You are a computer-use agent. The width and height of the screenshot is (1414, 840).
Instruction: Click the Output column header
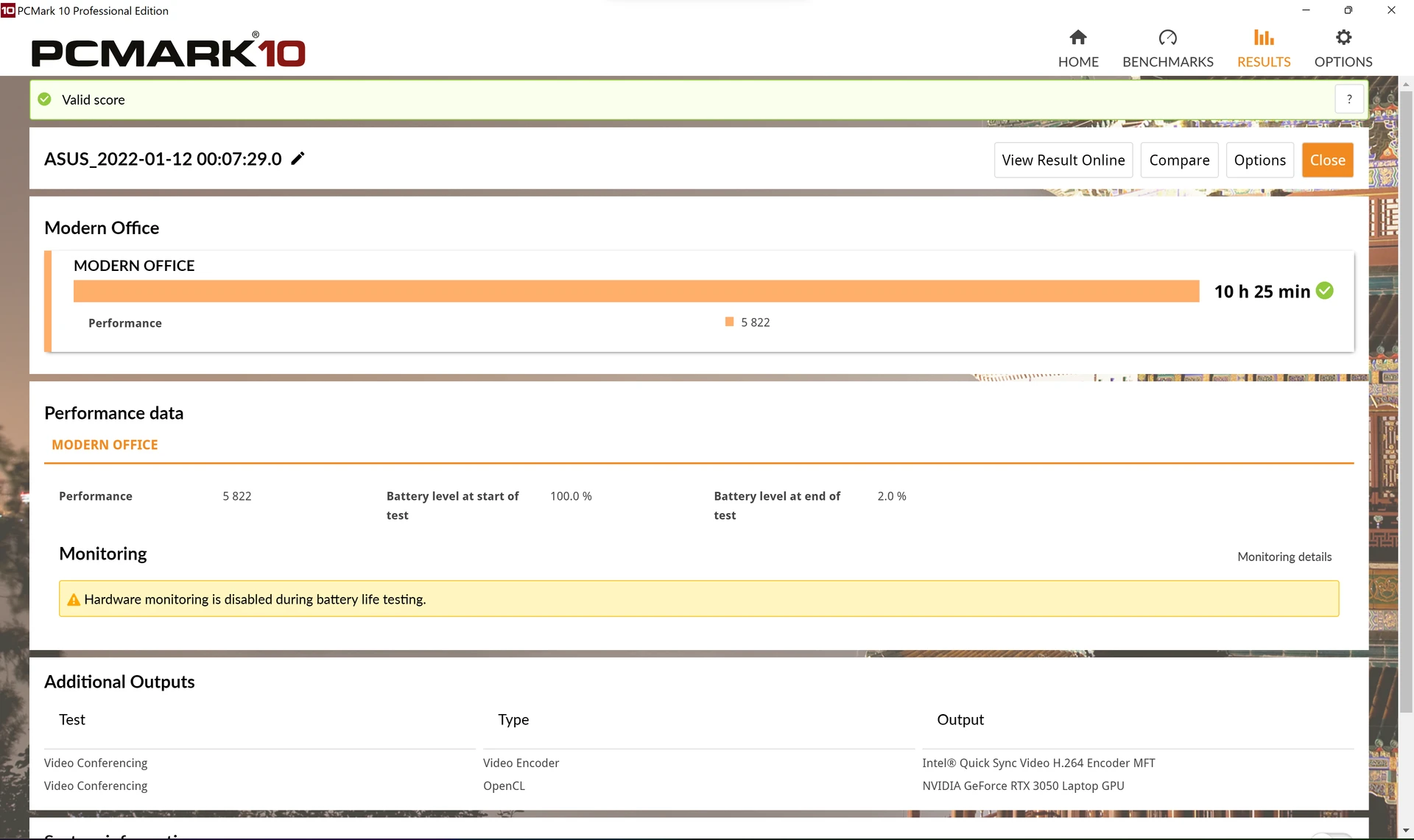(960, 719)
